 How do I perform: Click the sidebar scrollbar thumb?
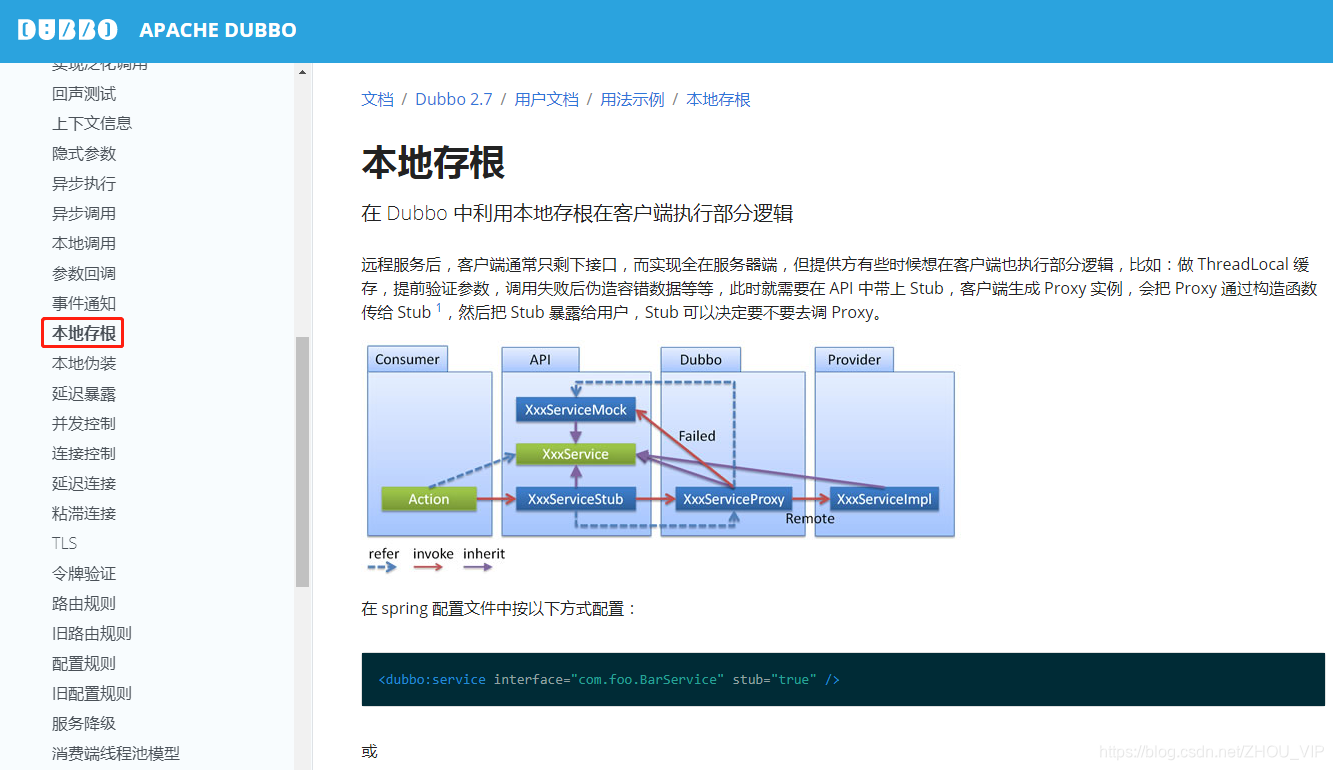click(x=303, y=461)
